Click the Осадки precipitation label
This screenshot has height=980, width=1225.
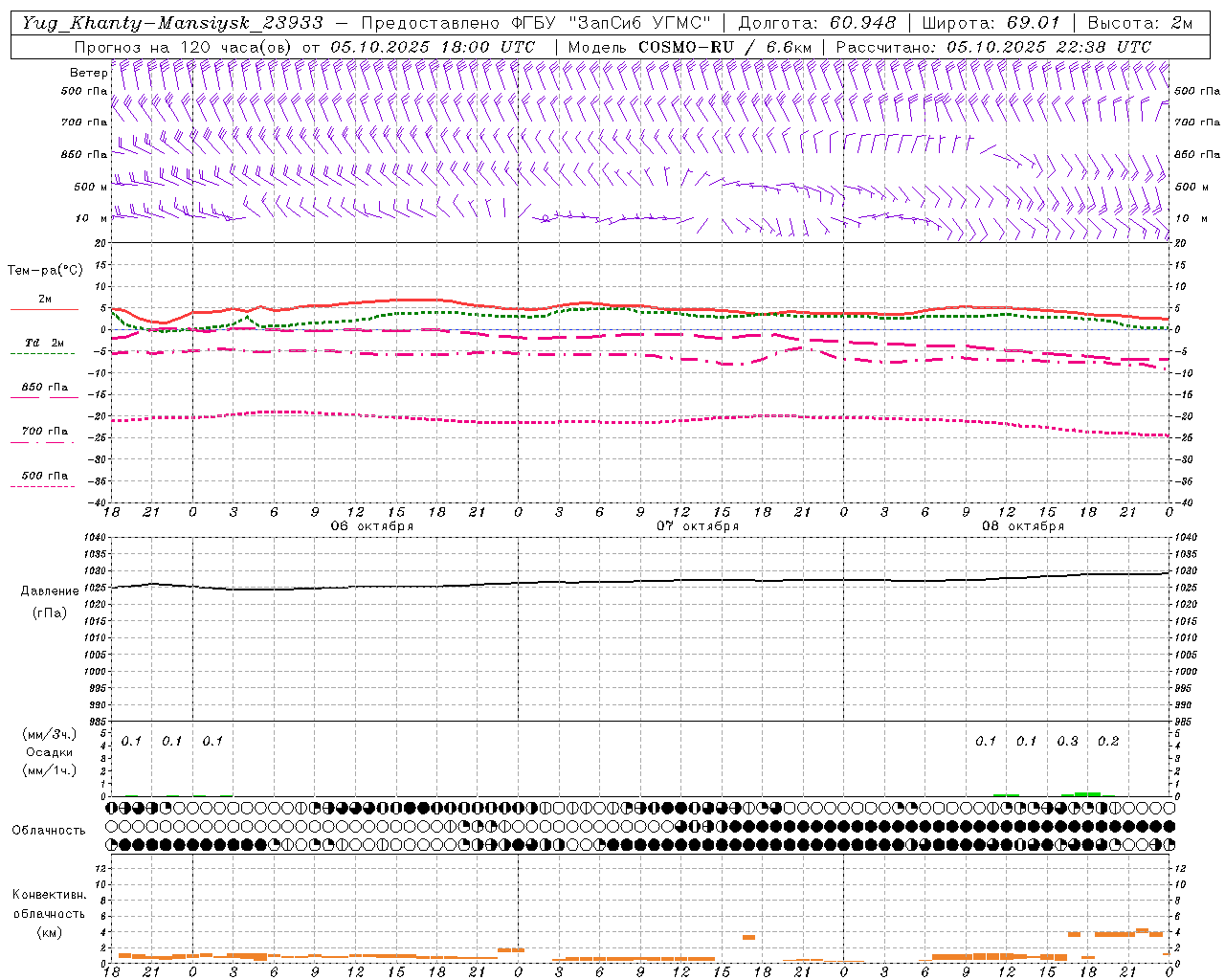tap(50, 752)
